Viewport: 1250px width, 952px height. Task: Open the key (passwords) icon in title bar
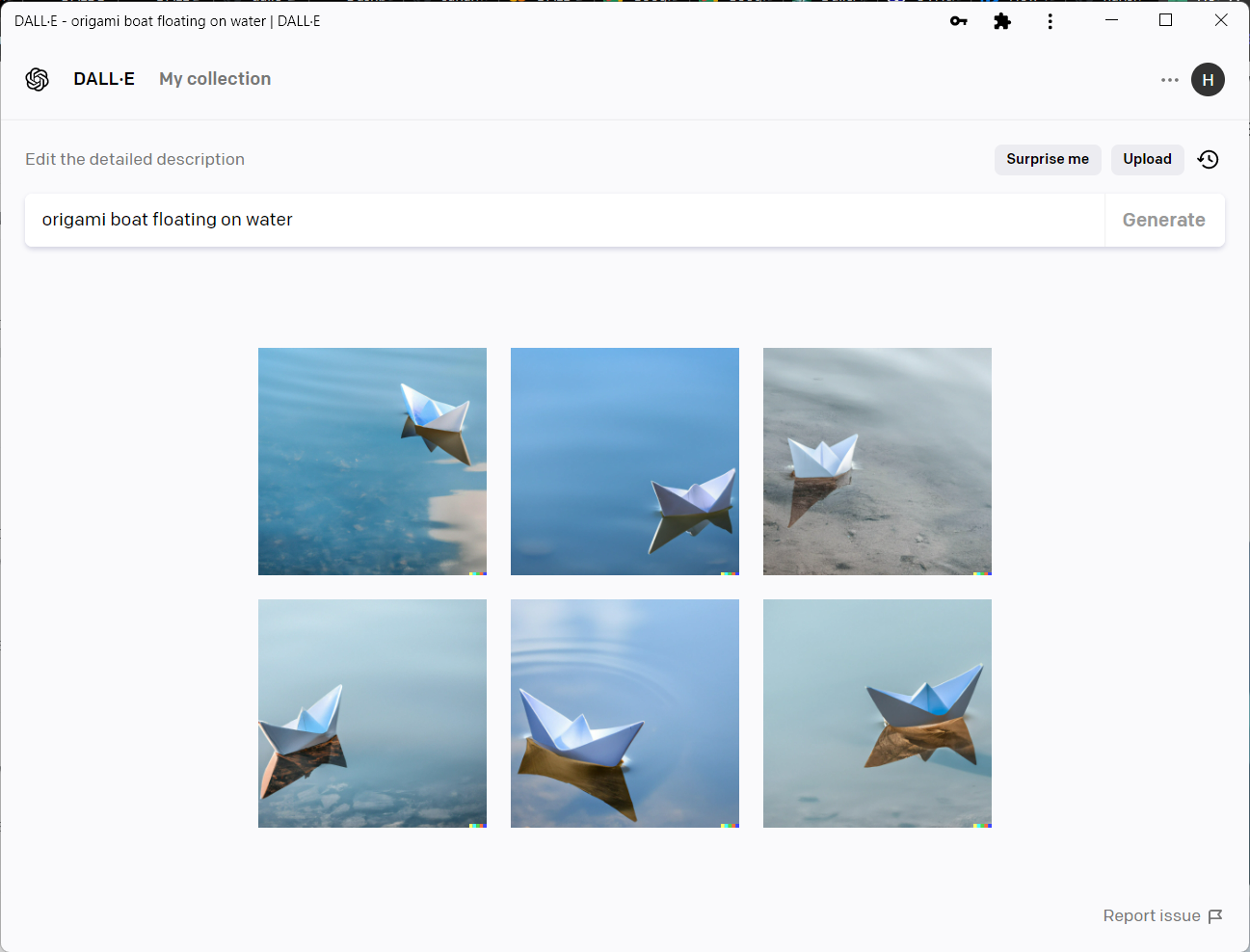(958, 21)
